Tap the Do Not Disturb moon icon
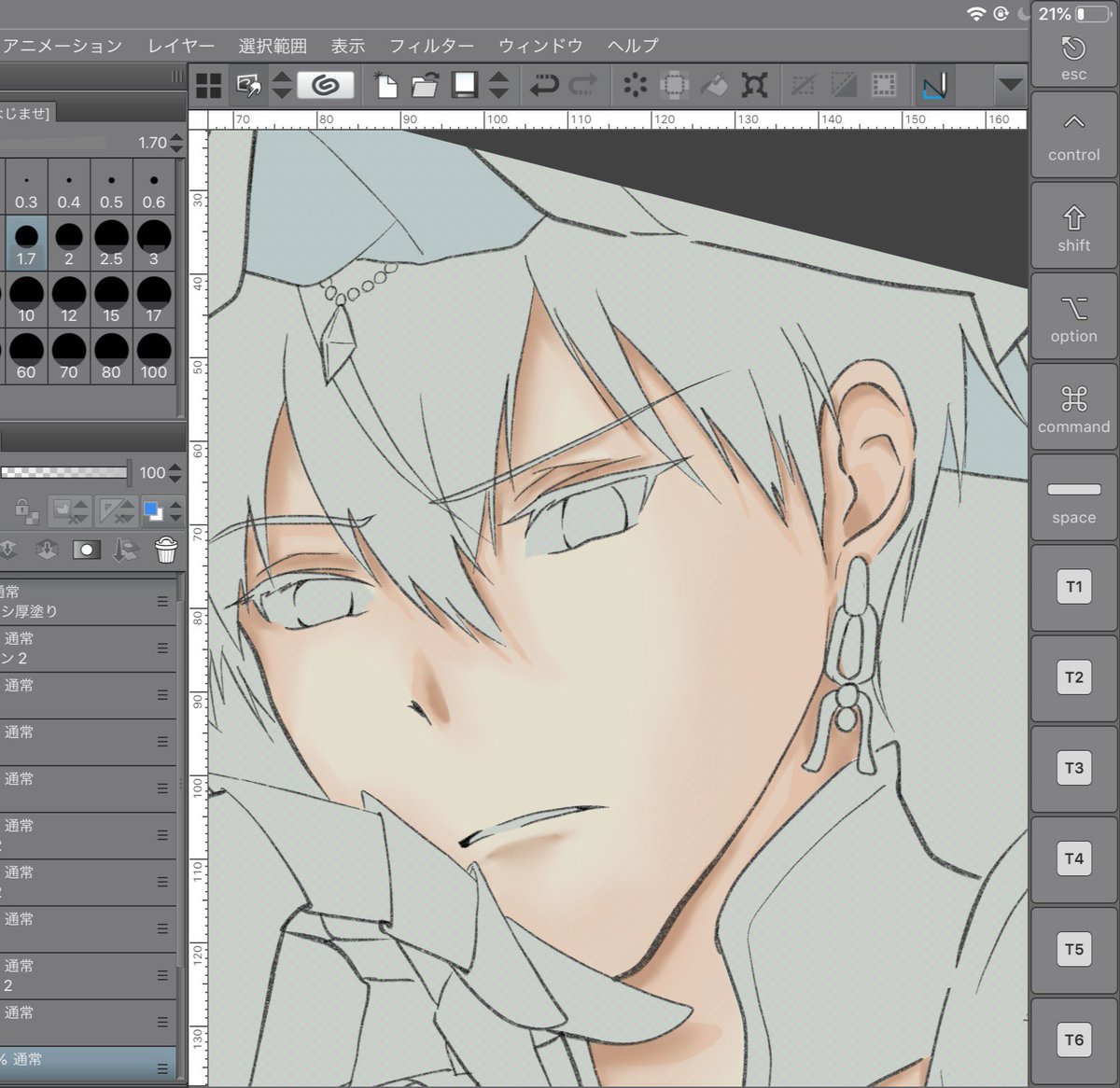 [x=1024, y=13]
